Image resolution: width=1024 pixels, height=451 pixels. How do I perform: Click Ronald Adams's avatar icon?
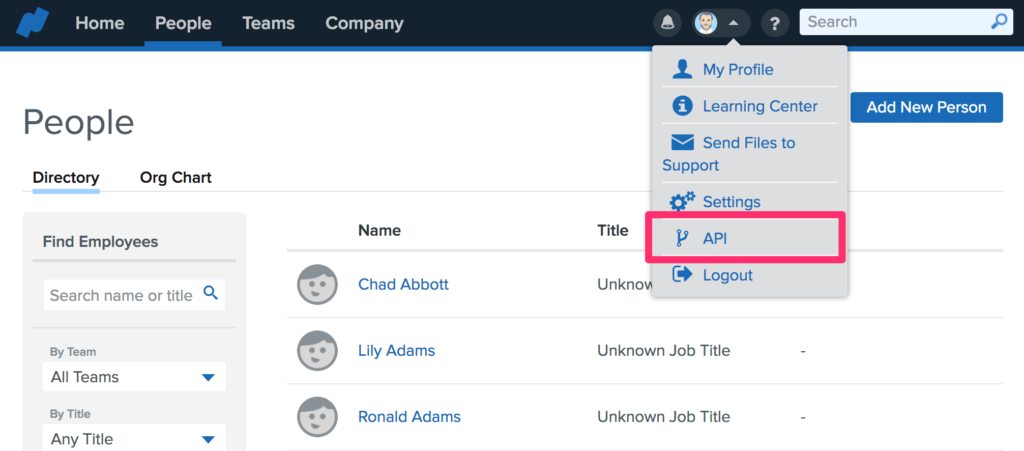click(317, 417)
